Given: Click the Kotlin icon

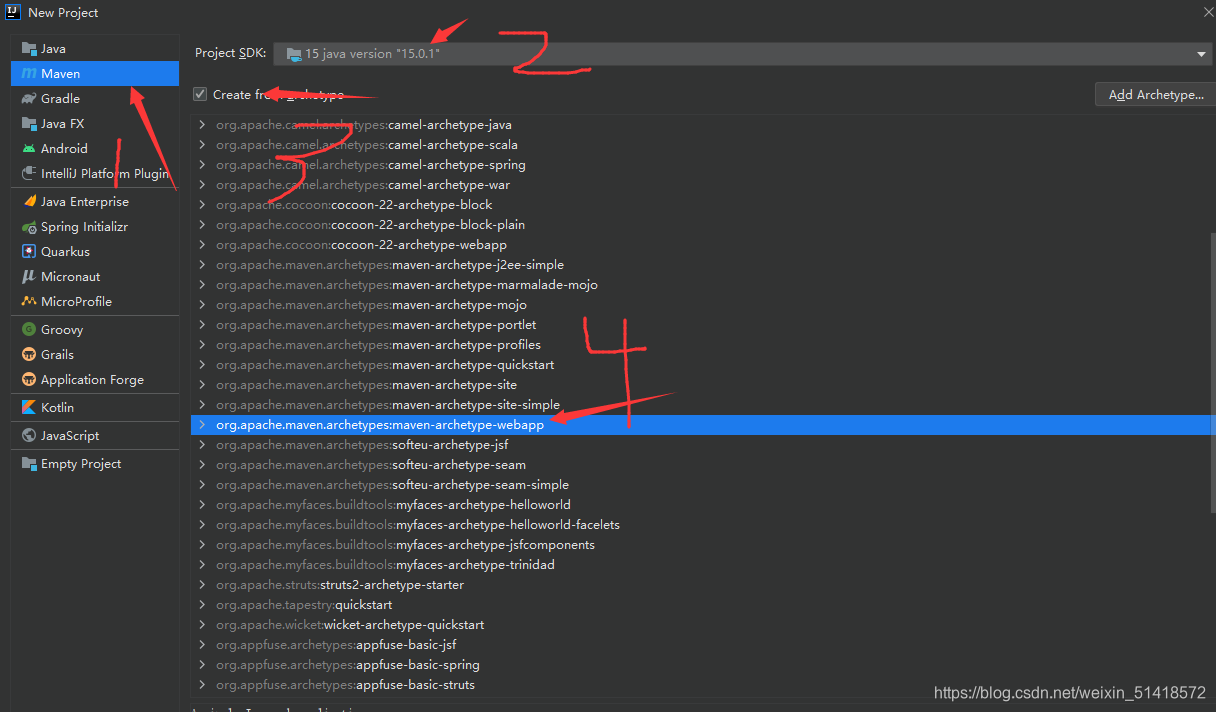Looking at the screenshot, I should click(x=28, y=407).
